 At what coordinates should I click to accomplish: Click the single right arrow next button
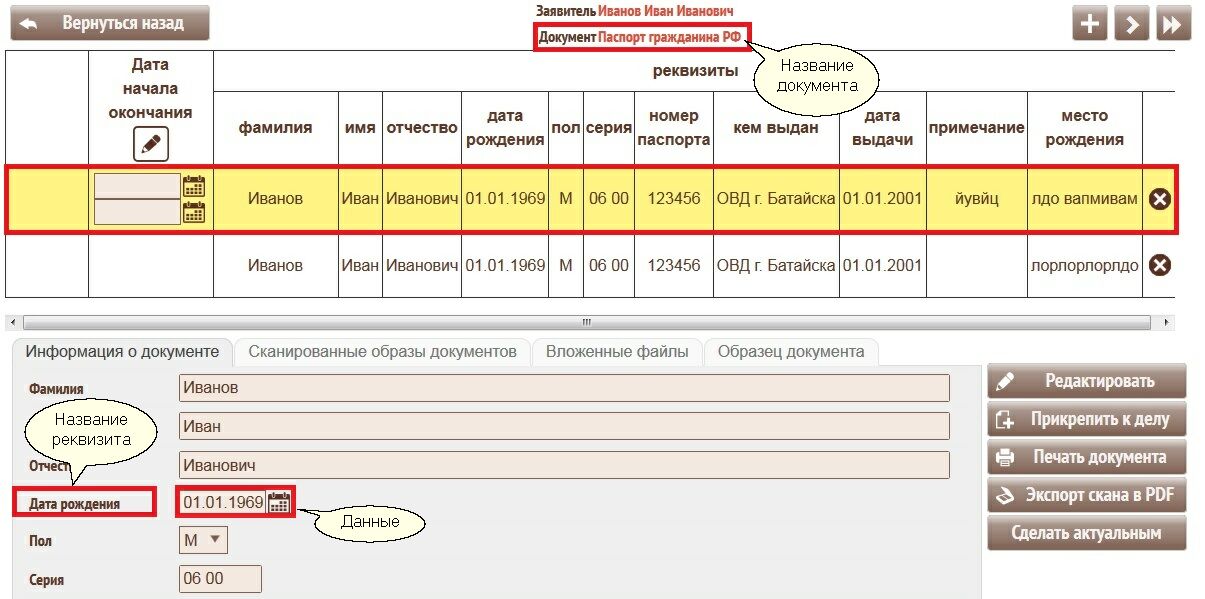(x=1132, y=24)
